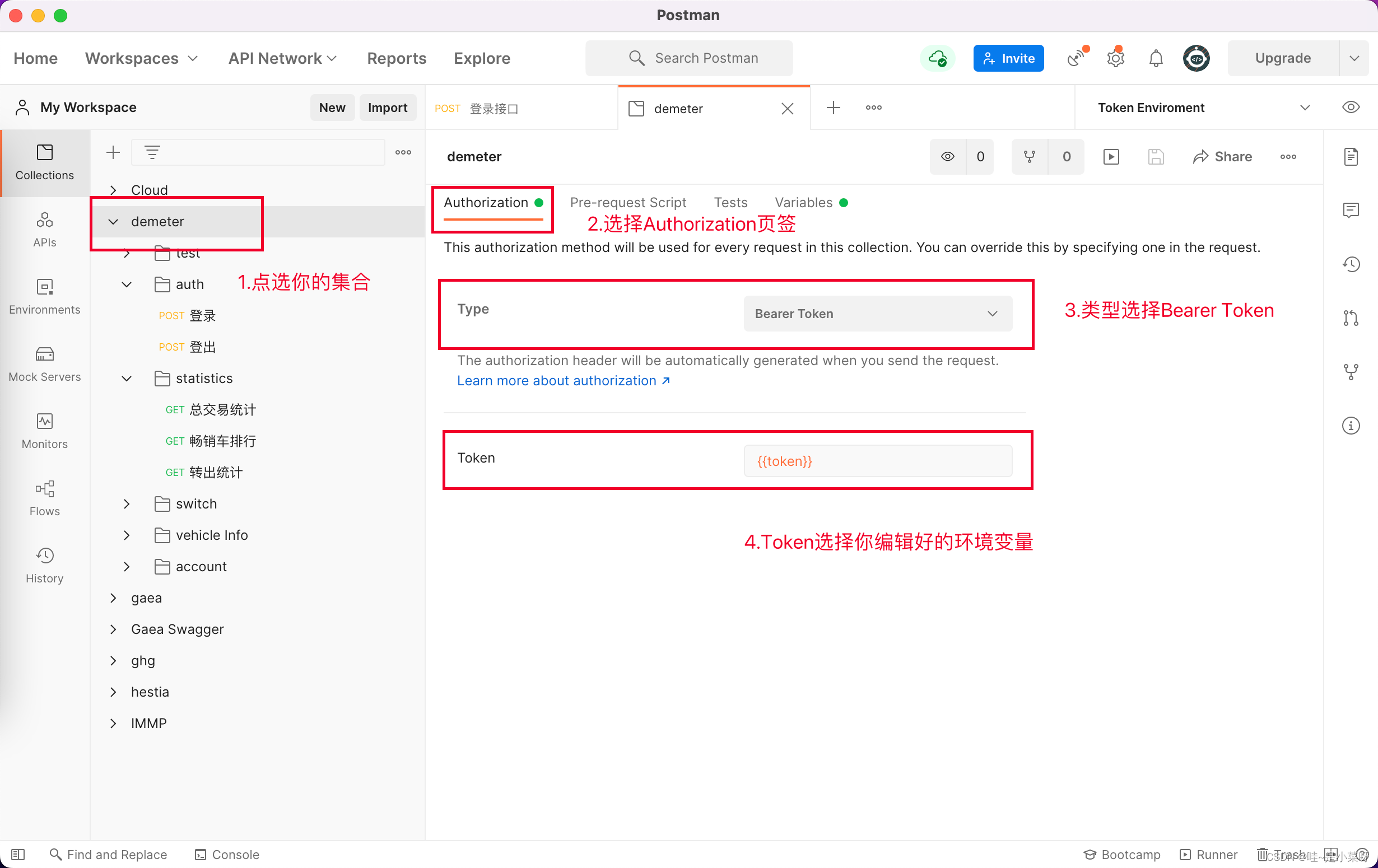Screen dimensions: 1378x868
Task: Click the Import button
Action: pyautogui.click(x=388, y=107)
